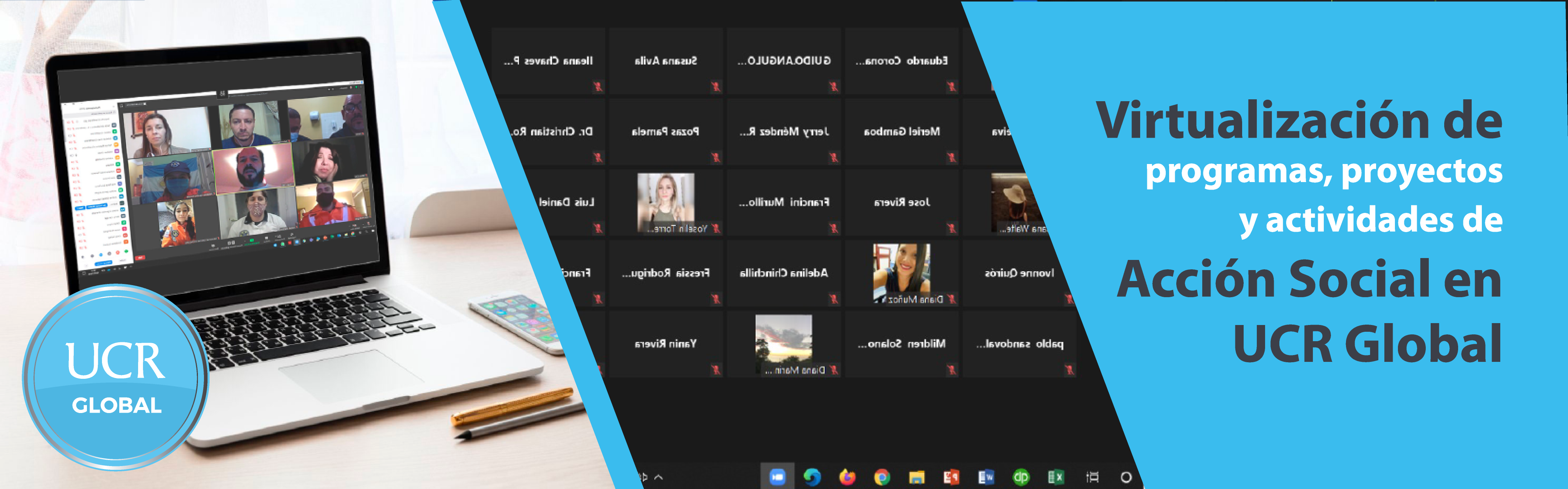The height and width of the screenshot is (489, 1568).
Task: Open Microsoft Word from the taskbar
Action: tap(986, 477)
